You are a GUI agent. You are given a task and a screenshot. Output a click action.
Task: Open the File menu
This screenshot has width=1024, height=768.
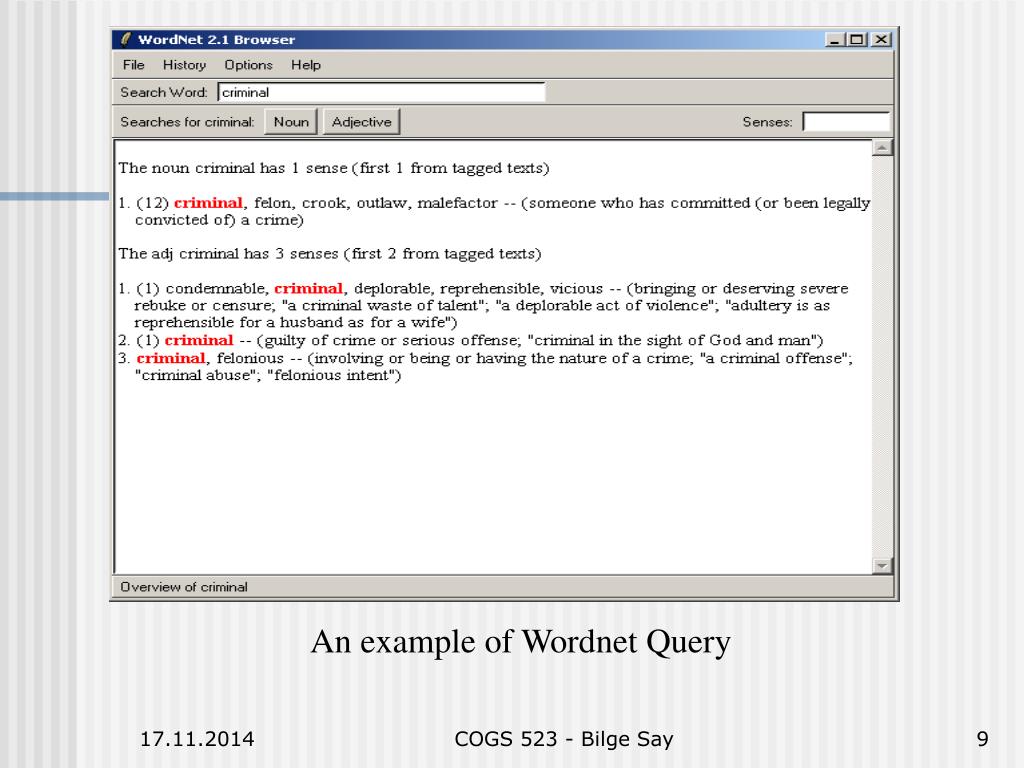(x=133, y=65)
